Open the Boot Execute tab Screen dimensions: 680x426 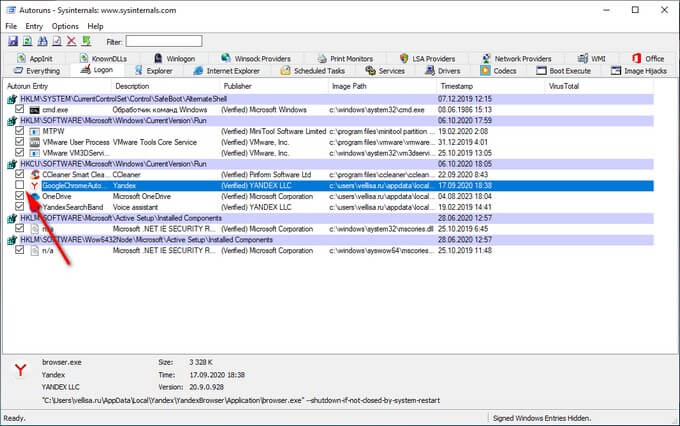pos(564,71)
